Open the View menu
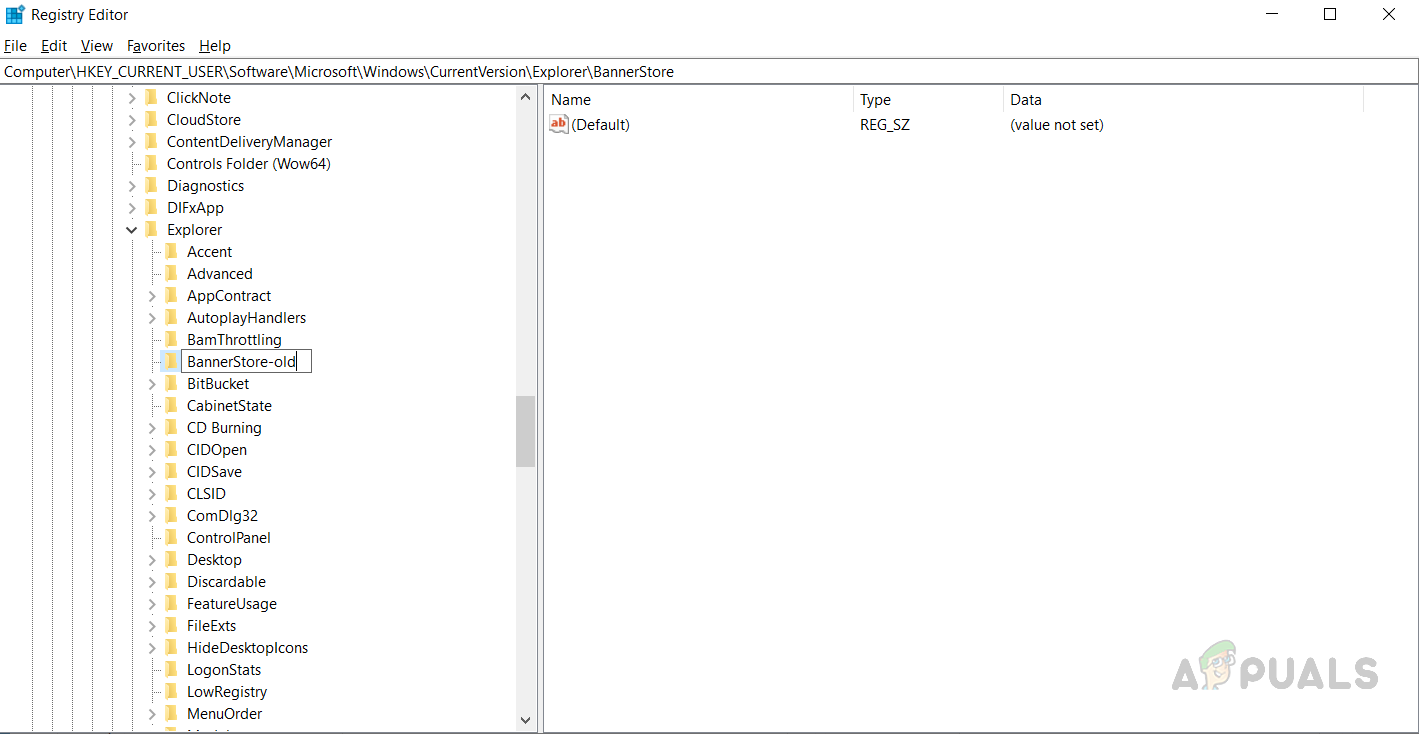Screen dimensions: 1419x734 pyautogui.click(x=97, y=46)
